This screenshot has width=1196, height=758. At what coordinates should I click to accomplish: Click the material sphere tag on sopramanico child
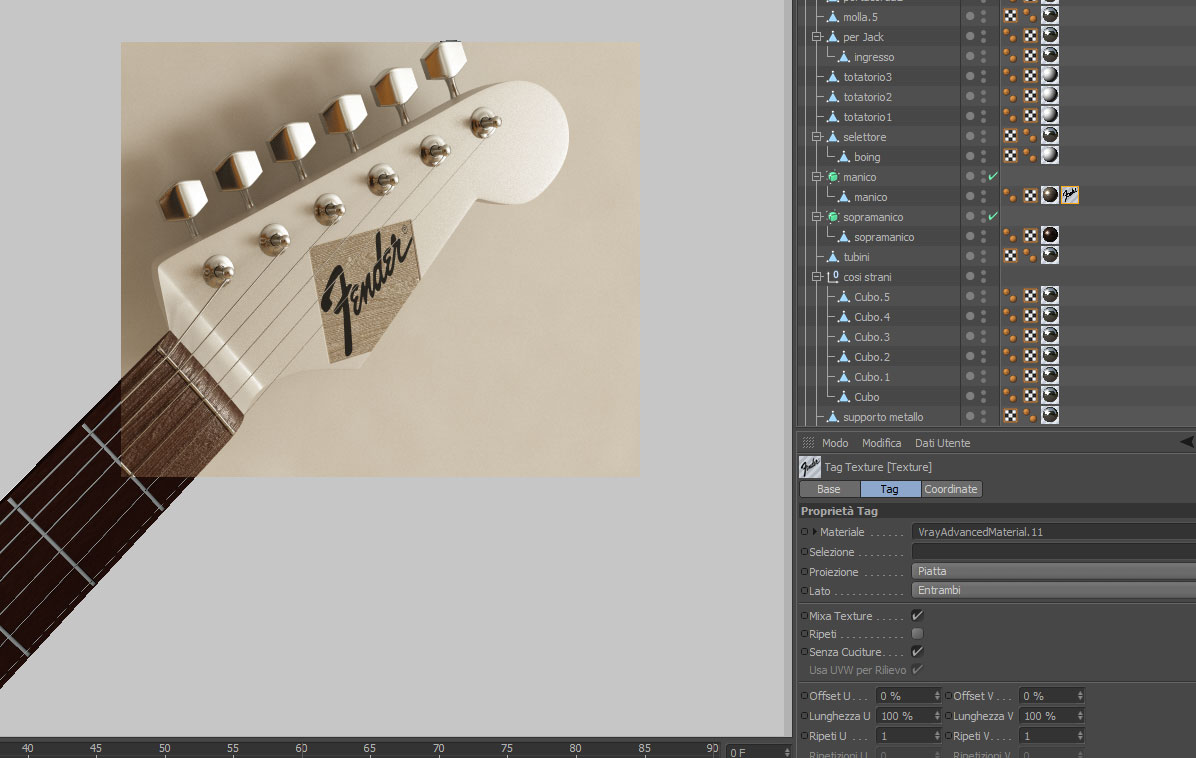[1050, 235]
